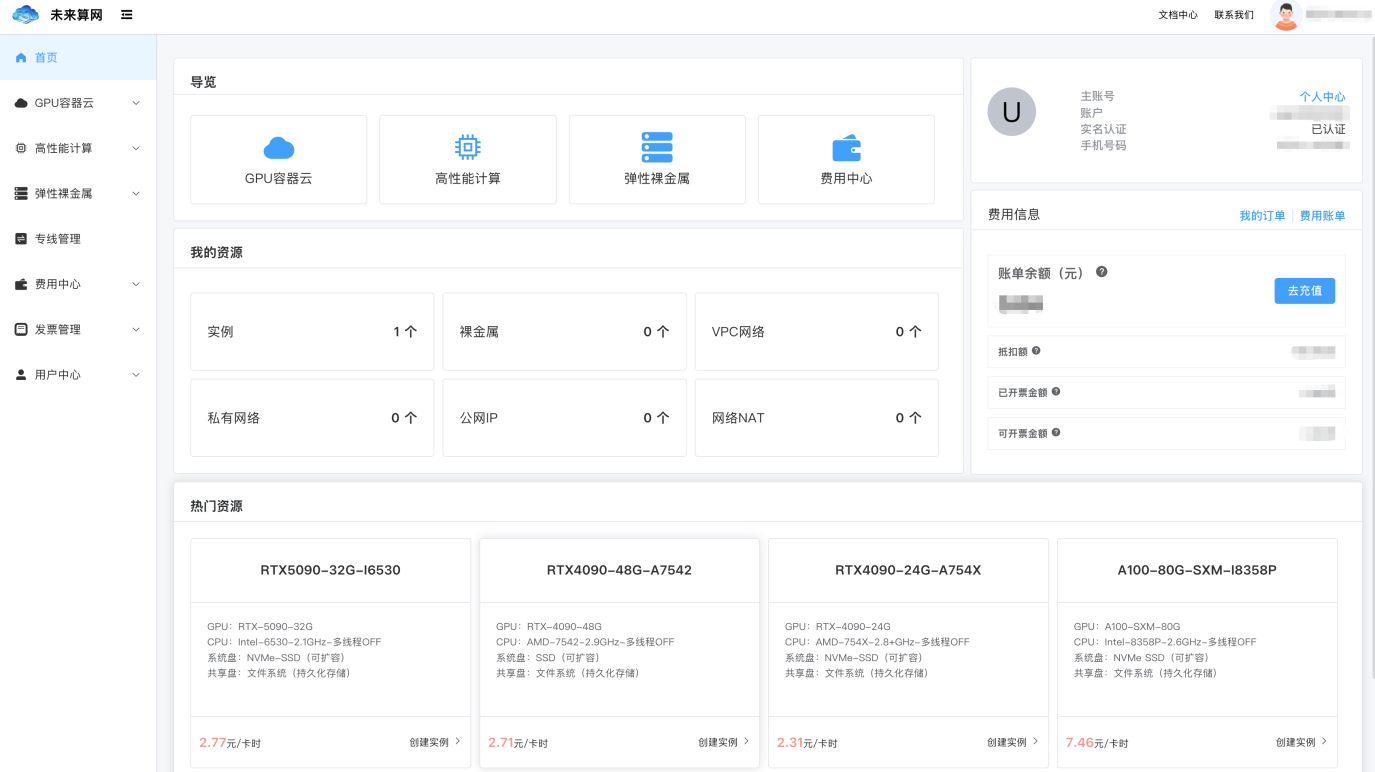
Task: Open the 用户中心 sidebar menu item
Action: (78, 375)
